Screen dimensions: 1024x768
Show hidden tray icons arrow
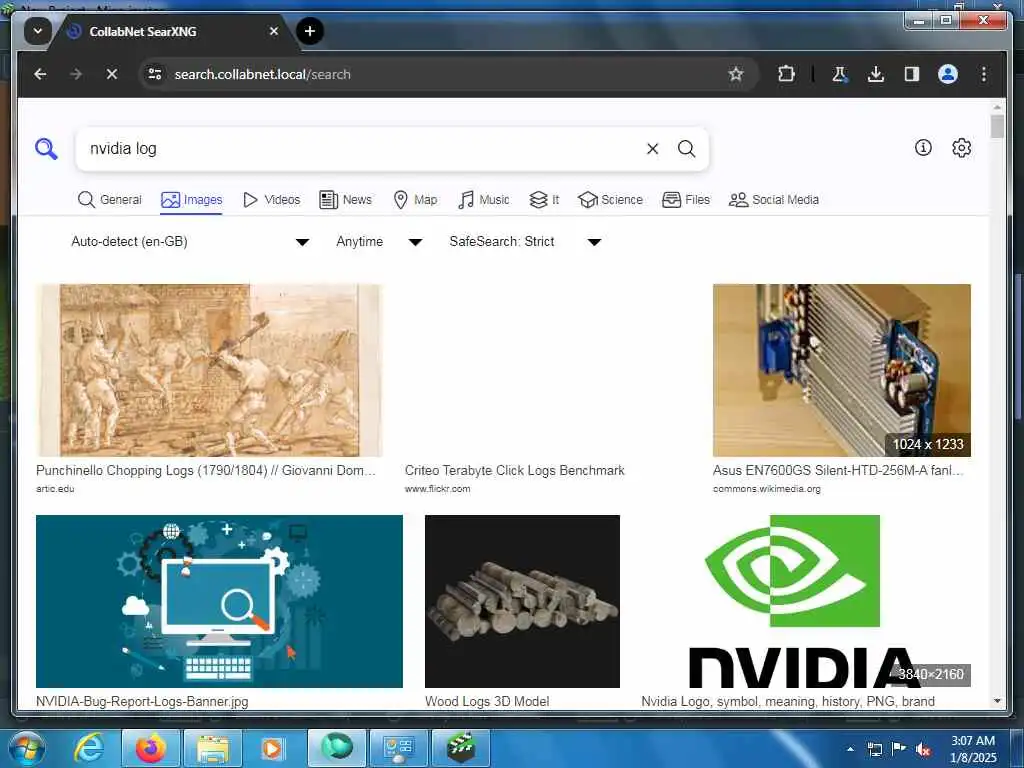point(850,749)
